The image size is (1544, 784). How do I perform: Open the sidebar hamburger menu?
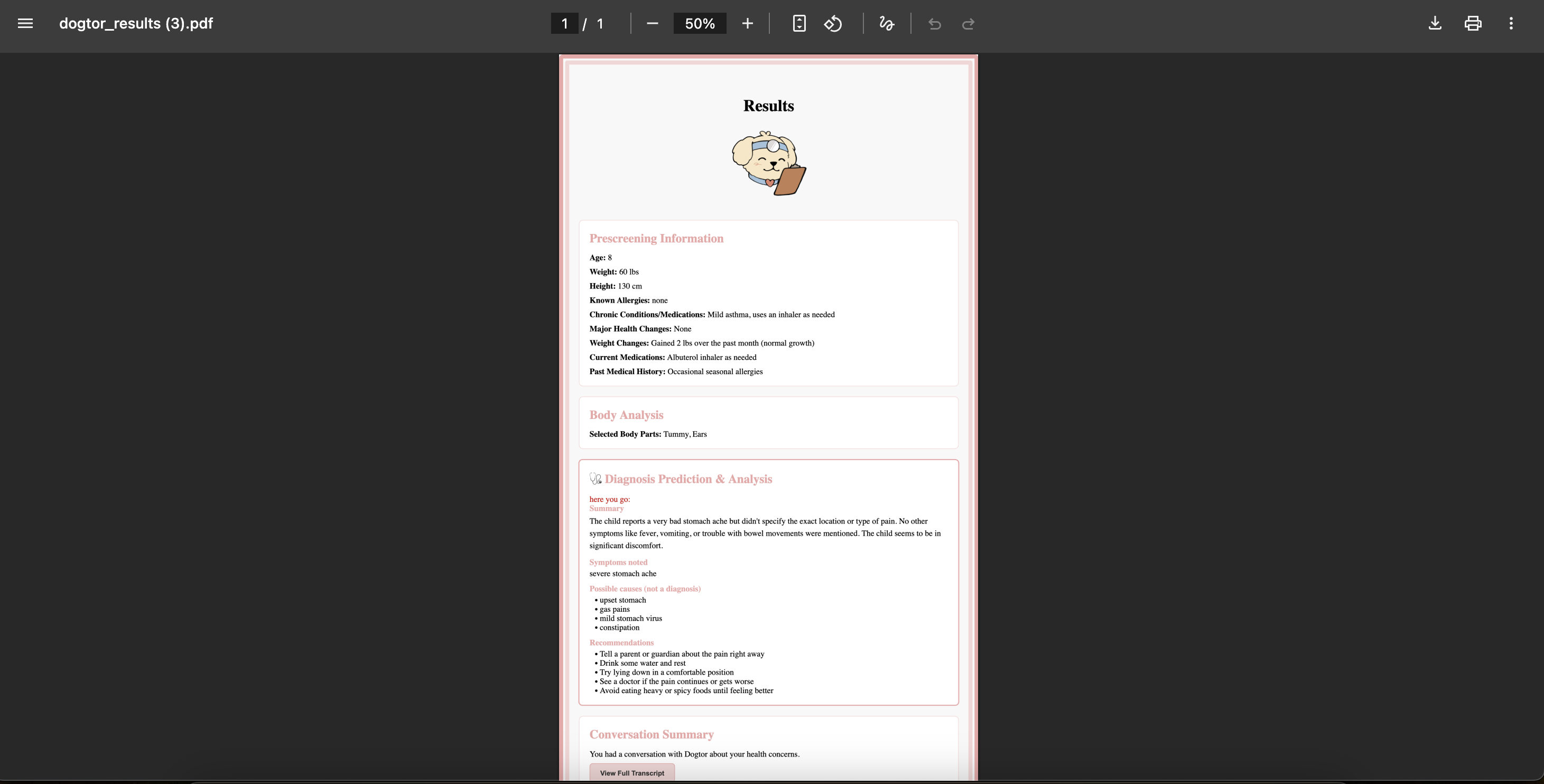pyautogui.click(x=25, y=23)
